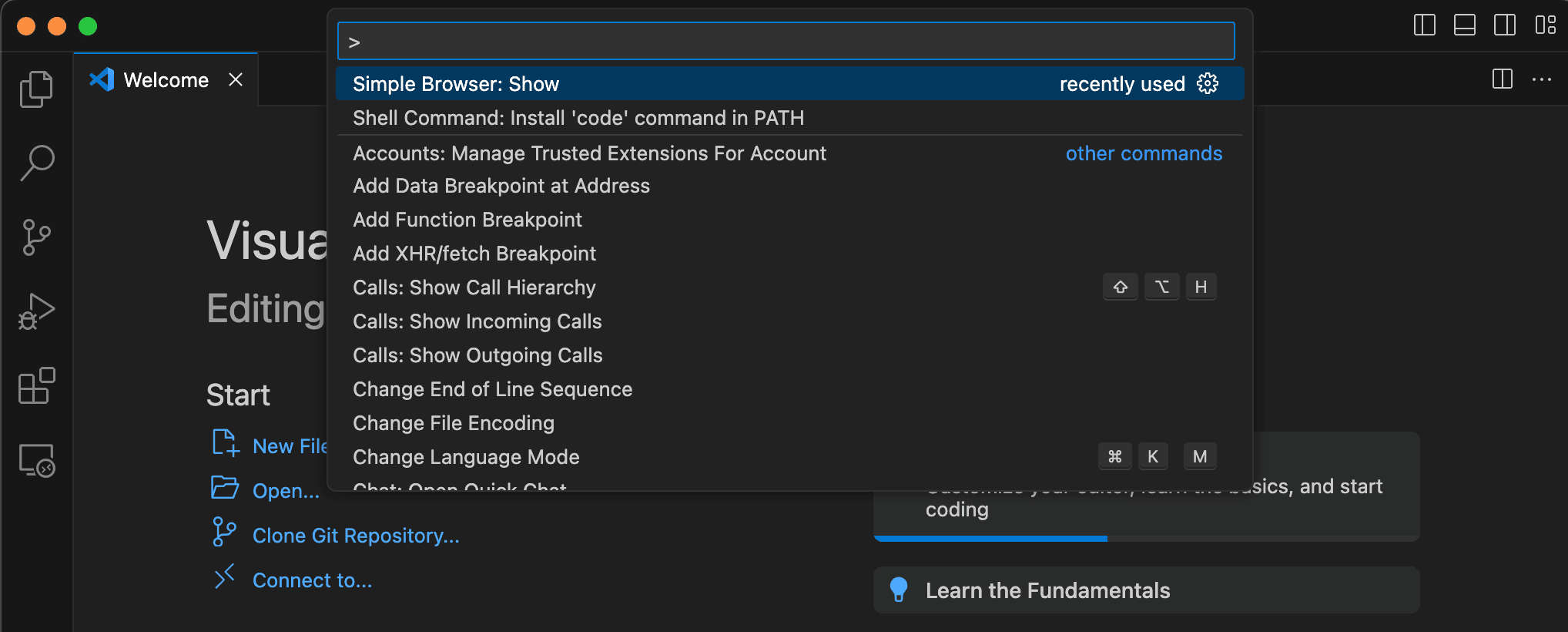The image size is (1568, 632).
Task: Select the Welcome tab
Action: (x=166, y=80)
